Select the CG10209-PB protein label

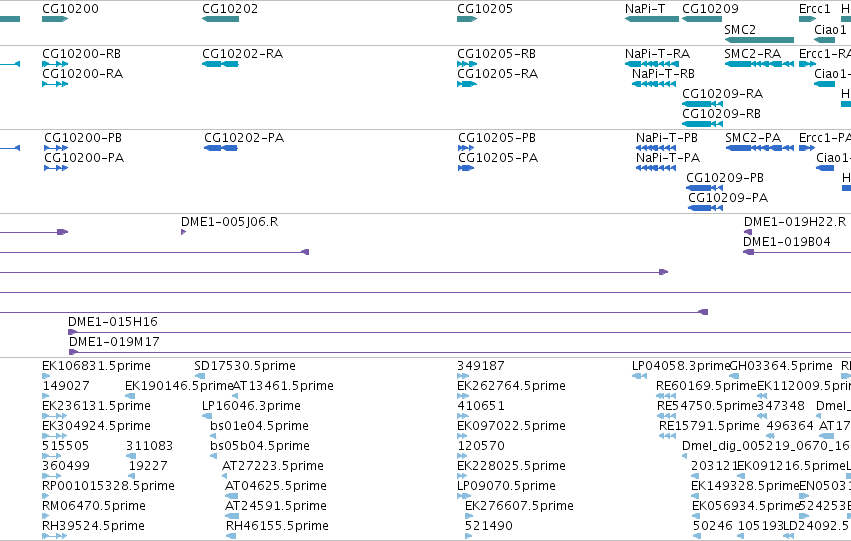pos(725,178)
